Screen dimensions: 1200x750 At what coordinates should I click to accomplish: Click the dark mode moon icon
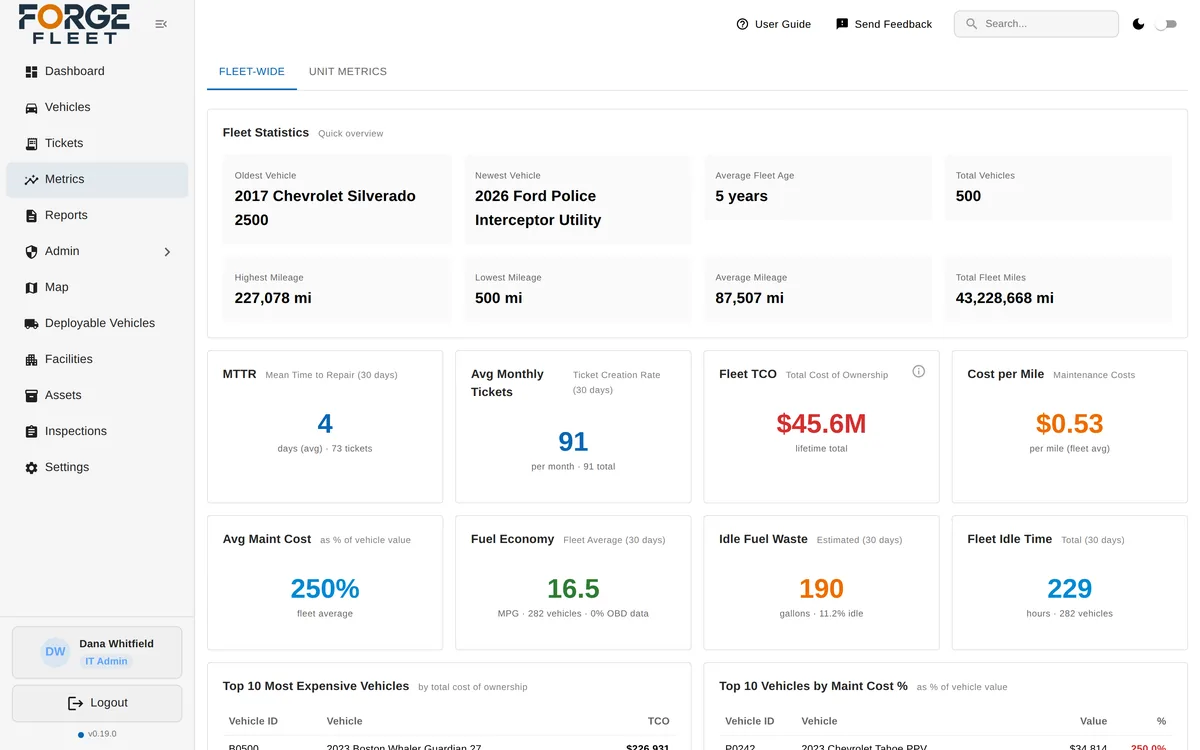[x=1138, y=24]
